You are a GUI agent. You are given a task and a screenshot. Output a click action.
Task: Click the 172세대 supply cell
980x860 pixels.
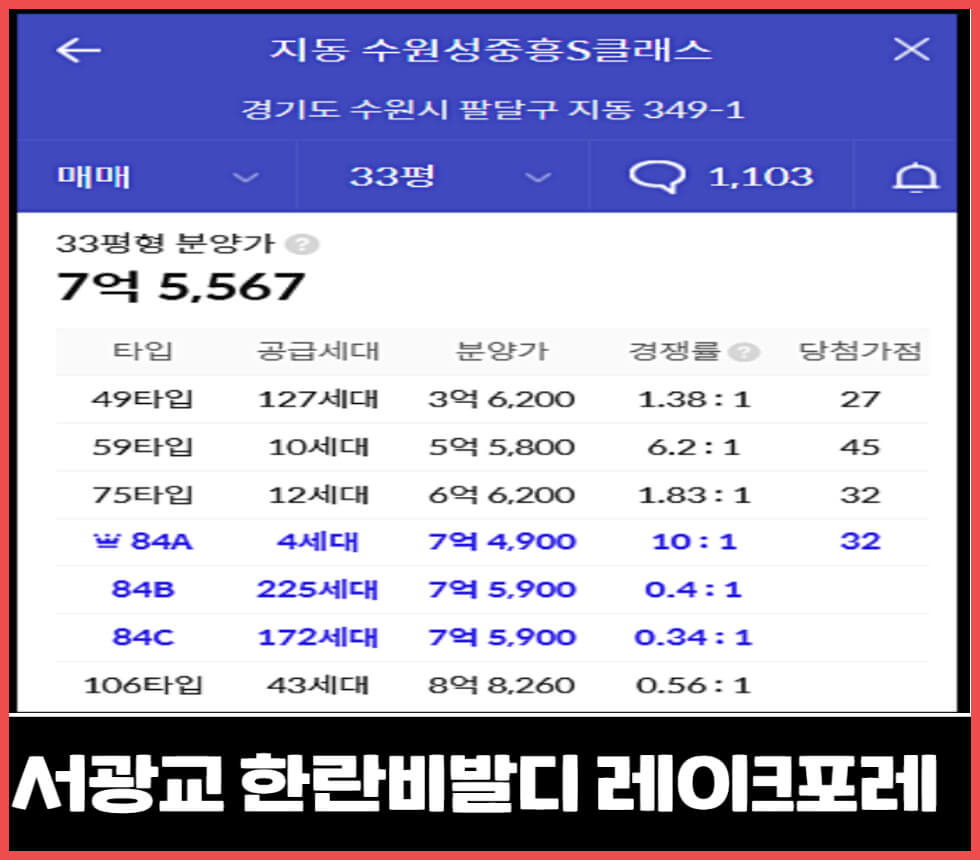pyautogui.click(x=318, y=638)
